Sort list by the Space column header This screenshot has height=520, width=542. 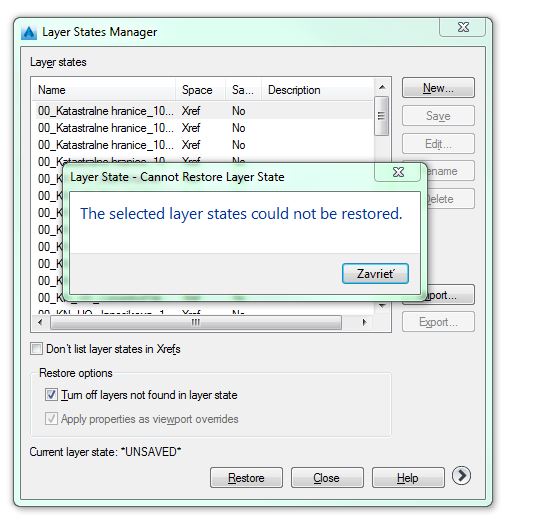pos(200,90)
